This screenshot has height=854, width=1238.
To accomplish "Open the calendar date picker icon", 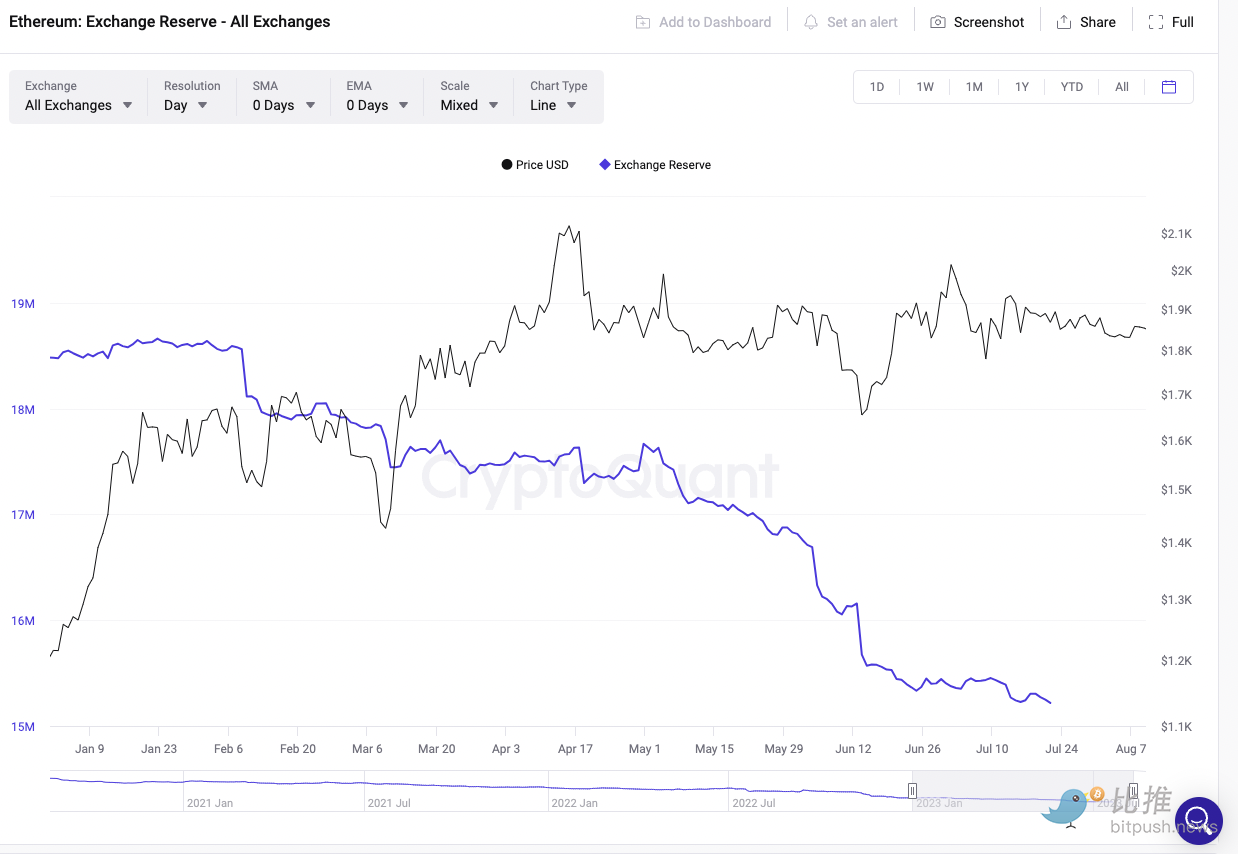I will [x=1169, y=87].
